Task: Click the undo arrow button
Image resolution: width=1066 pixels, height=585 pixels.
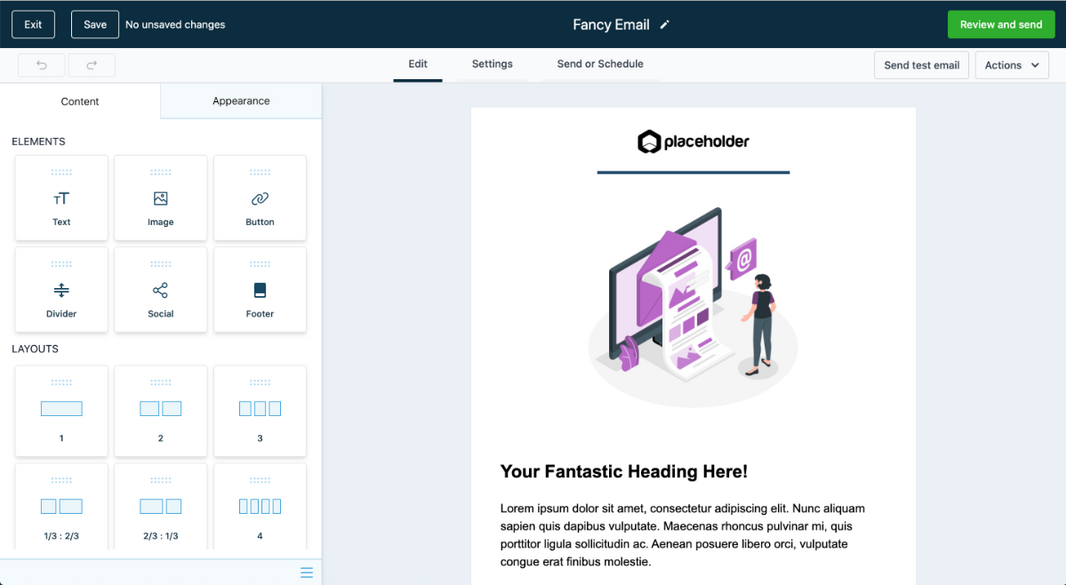Action: tap(42, 65)
